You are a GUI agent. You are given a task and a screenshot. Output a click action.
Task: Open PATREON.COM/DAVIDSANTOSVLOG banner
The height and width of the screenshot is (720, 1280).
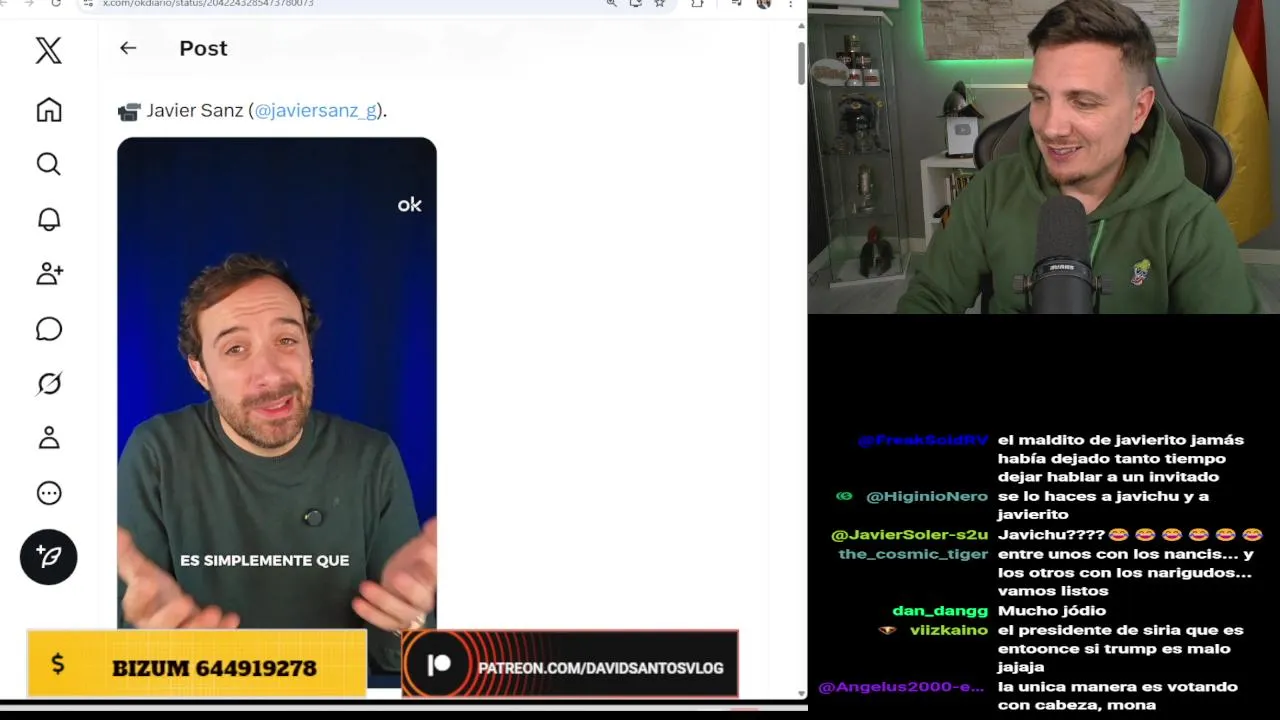[570, 663]
